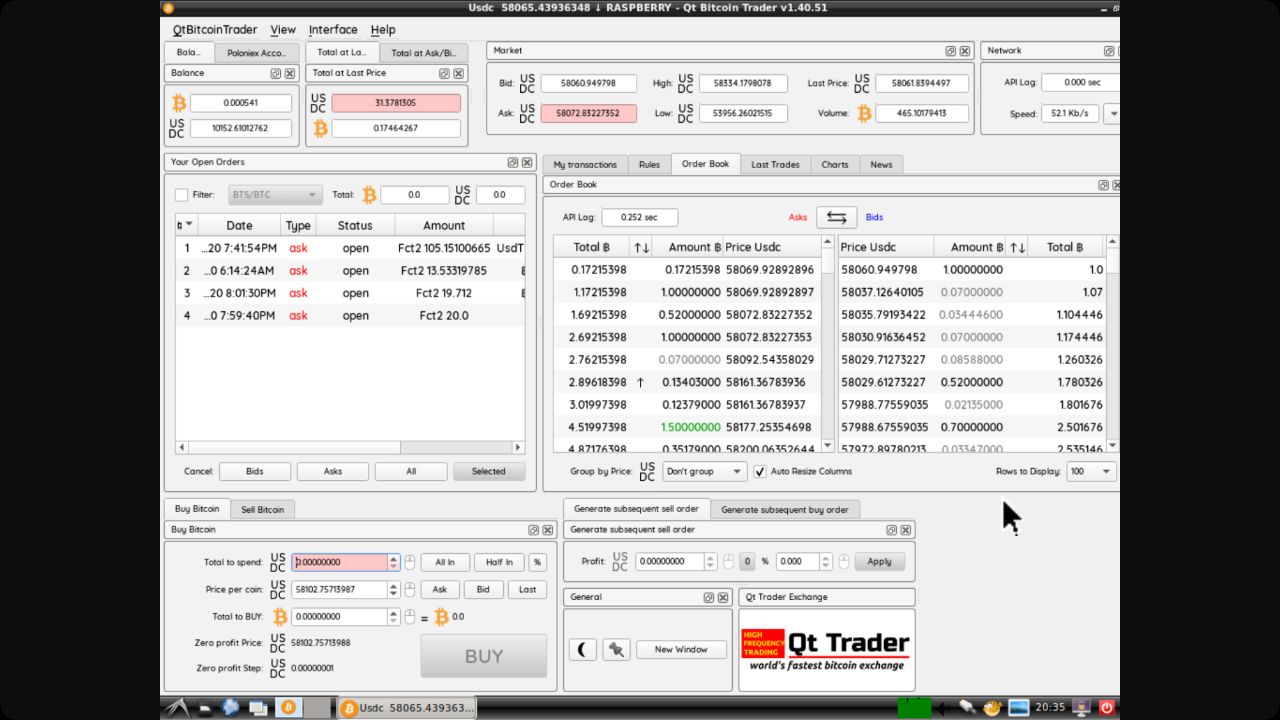Open the Help menu

point(383,30)
